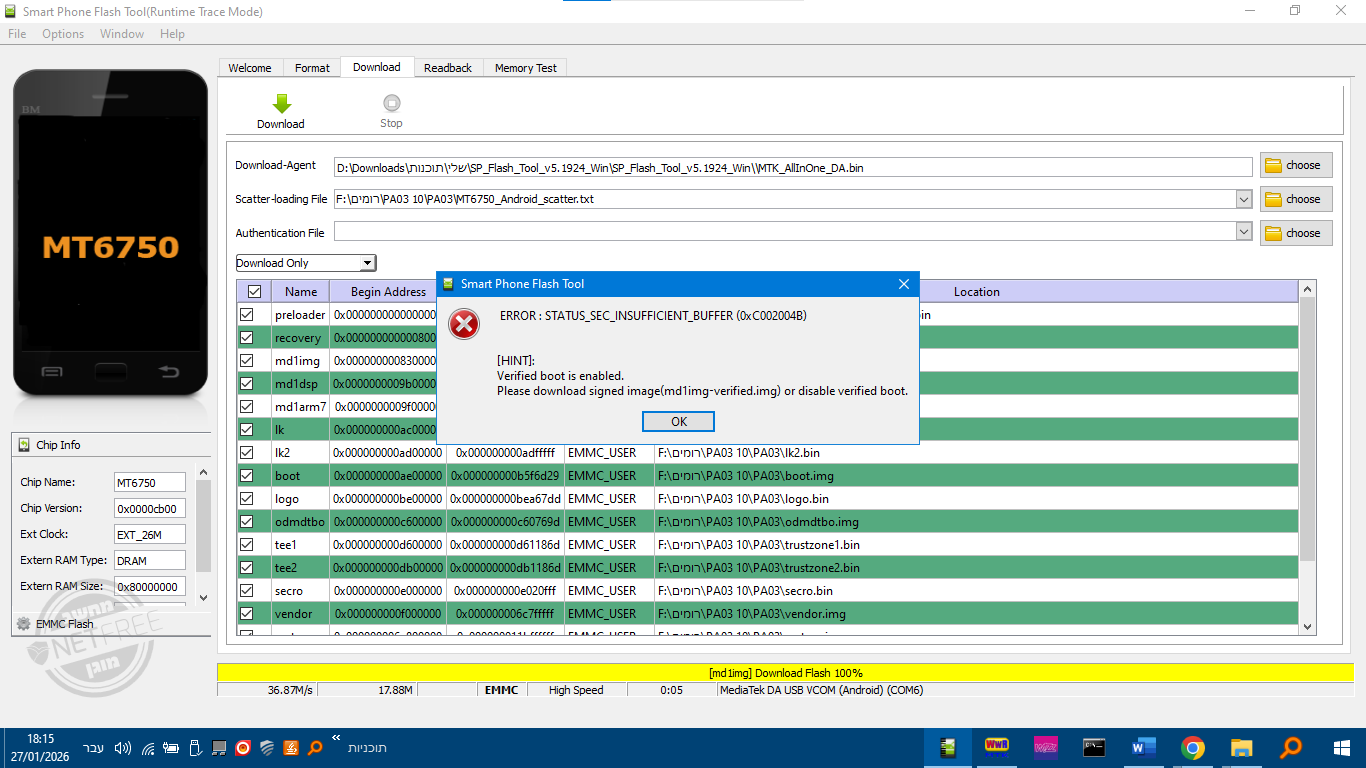This screenshot has height=768, width=1366.
Task: Open Microsoft Word from the taskbar
Action: click(1143, 747)
